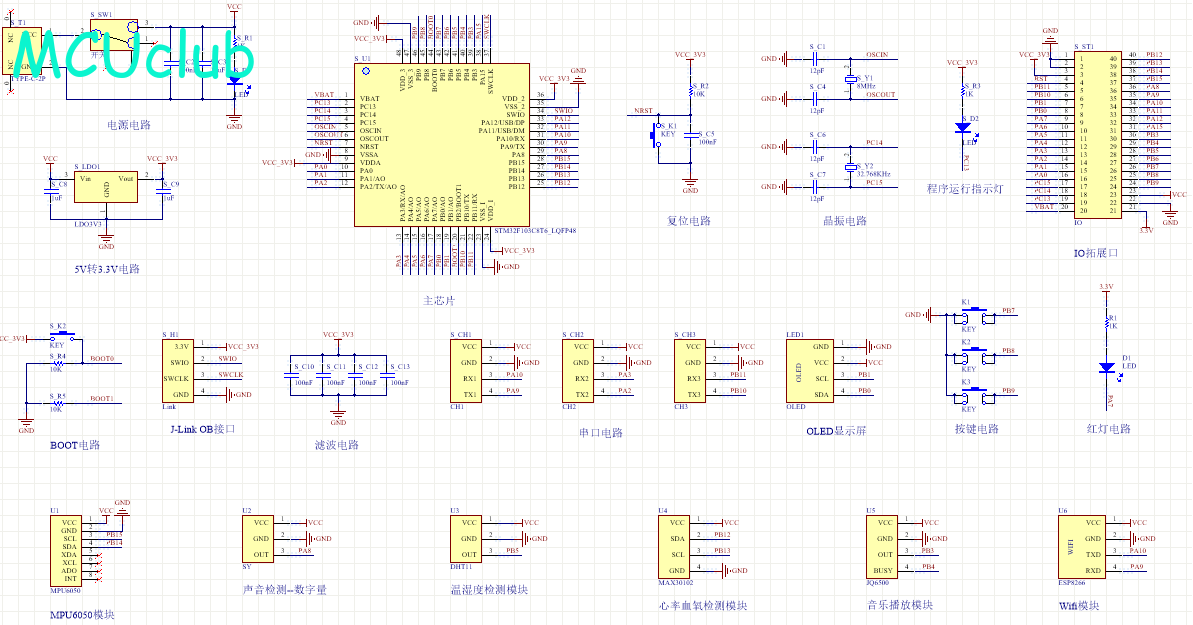Screen dimensions: 1193x625
Task: Click the 'BOOT电路' section label
Action: click(75, 445)
